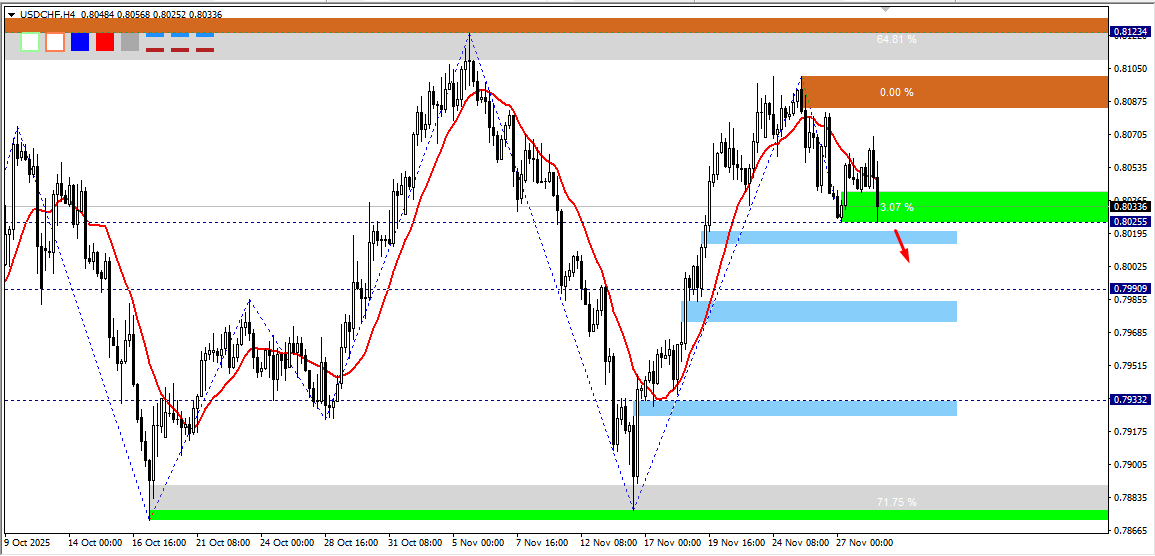
Task: Click the 0.79909 price level tag
Action: [1130, 289]
